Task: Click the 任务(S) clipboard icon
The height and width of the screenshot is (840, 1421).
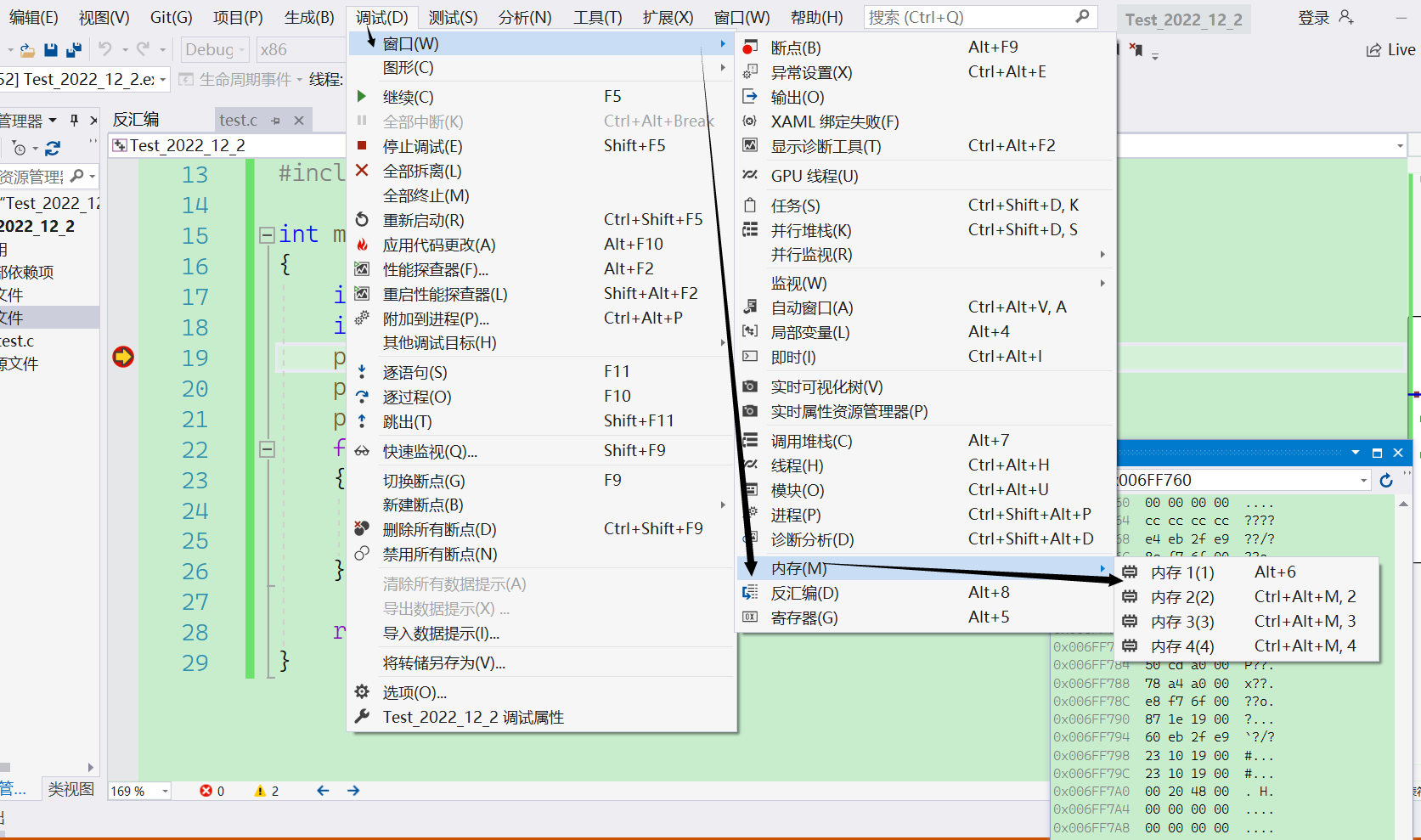Action: pyautogui.click(x=750, y=206)
